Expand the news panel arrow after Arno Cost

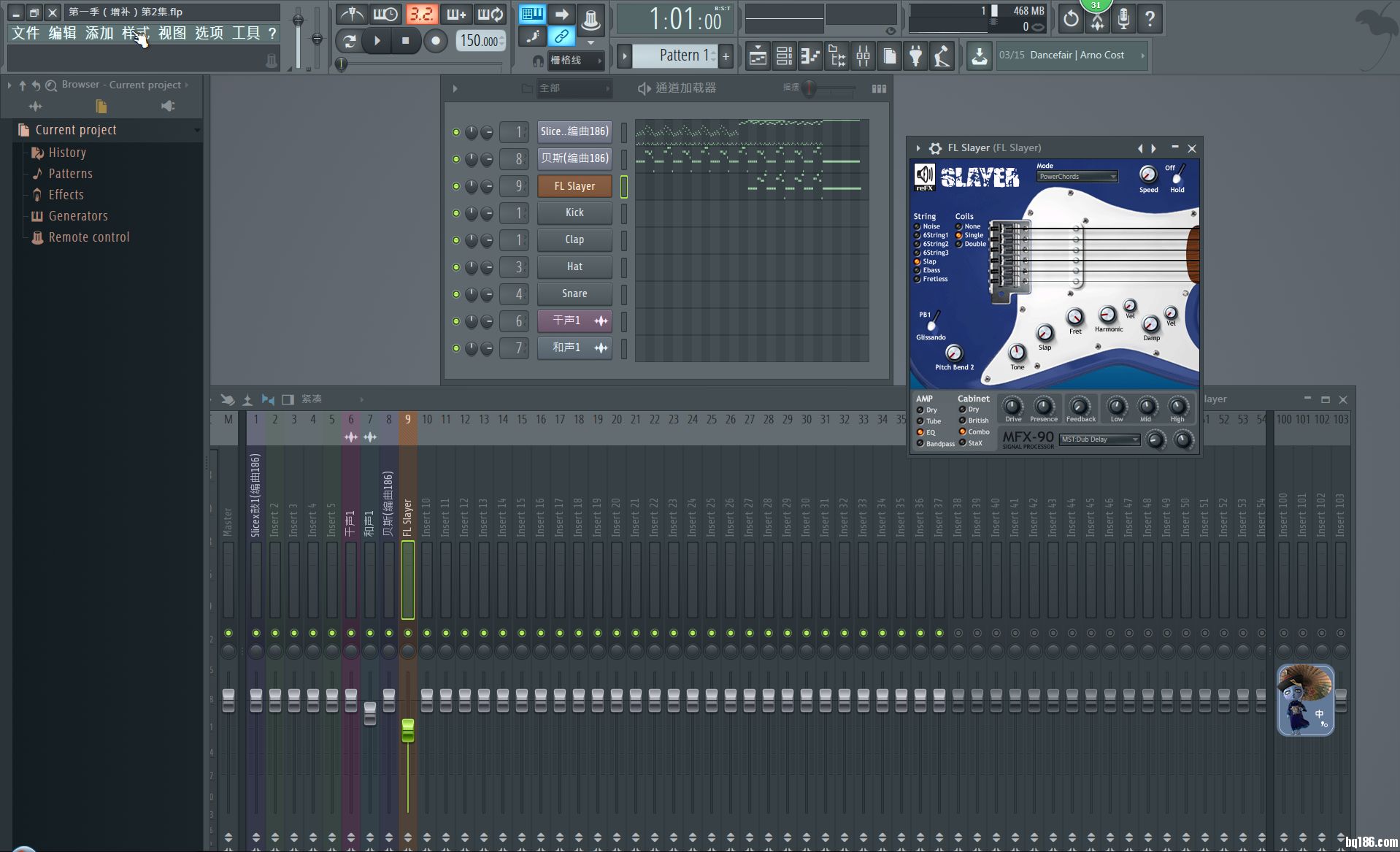[1142, 55]
